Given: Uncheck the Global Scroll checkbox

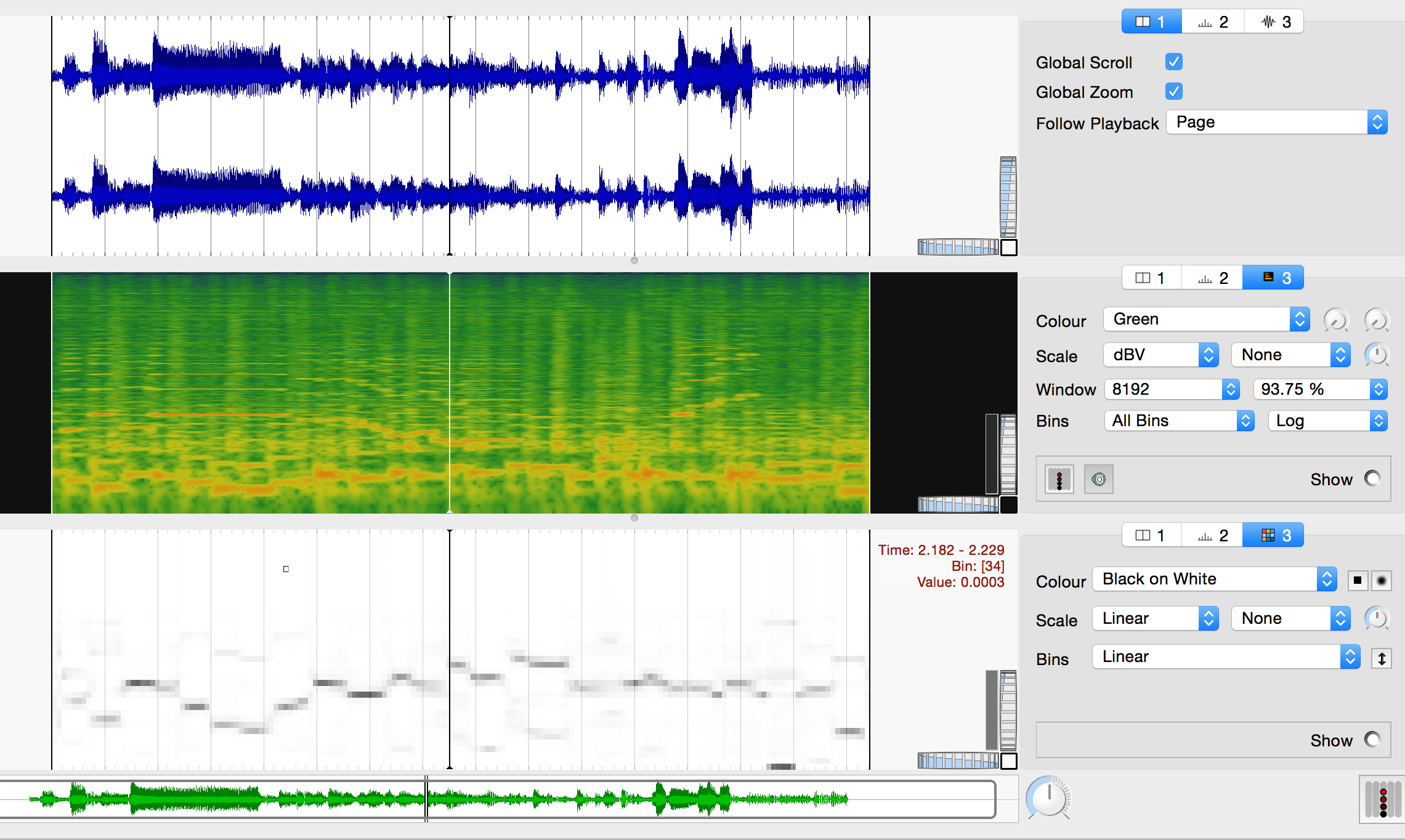Looking at the screenshot, I should point(1174,62).
